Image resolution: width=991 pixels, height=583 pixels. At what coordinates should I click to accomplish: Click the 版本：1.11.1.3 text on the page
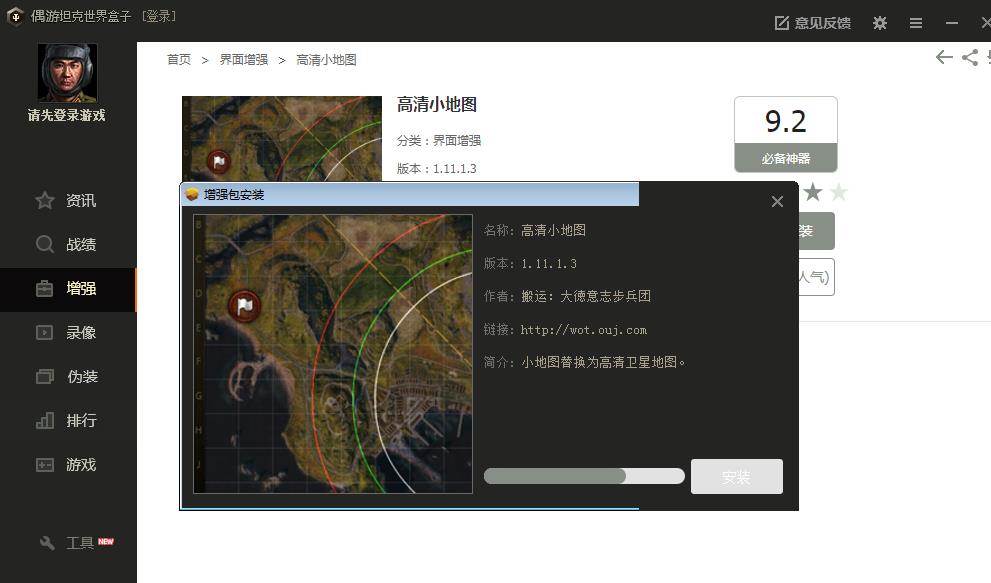[x=437, y=169]
